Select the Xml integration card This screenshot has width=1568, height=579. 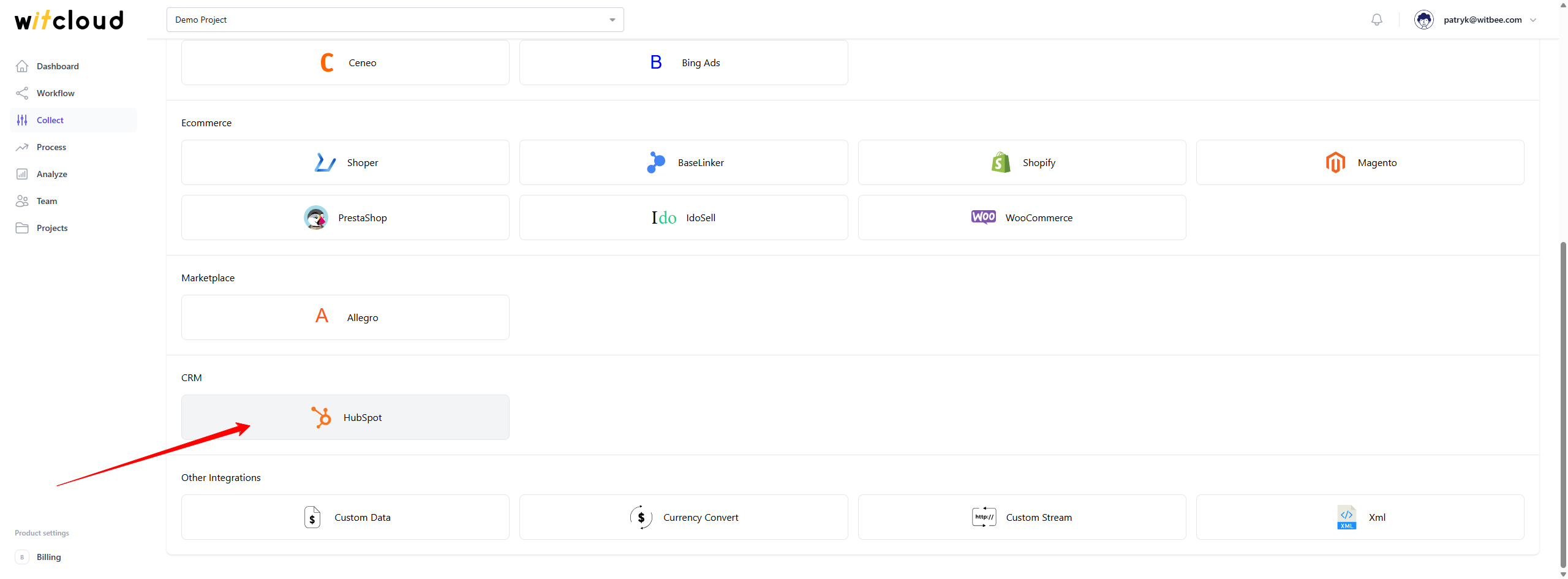(x=1360, y=517)
